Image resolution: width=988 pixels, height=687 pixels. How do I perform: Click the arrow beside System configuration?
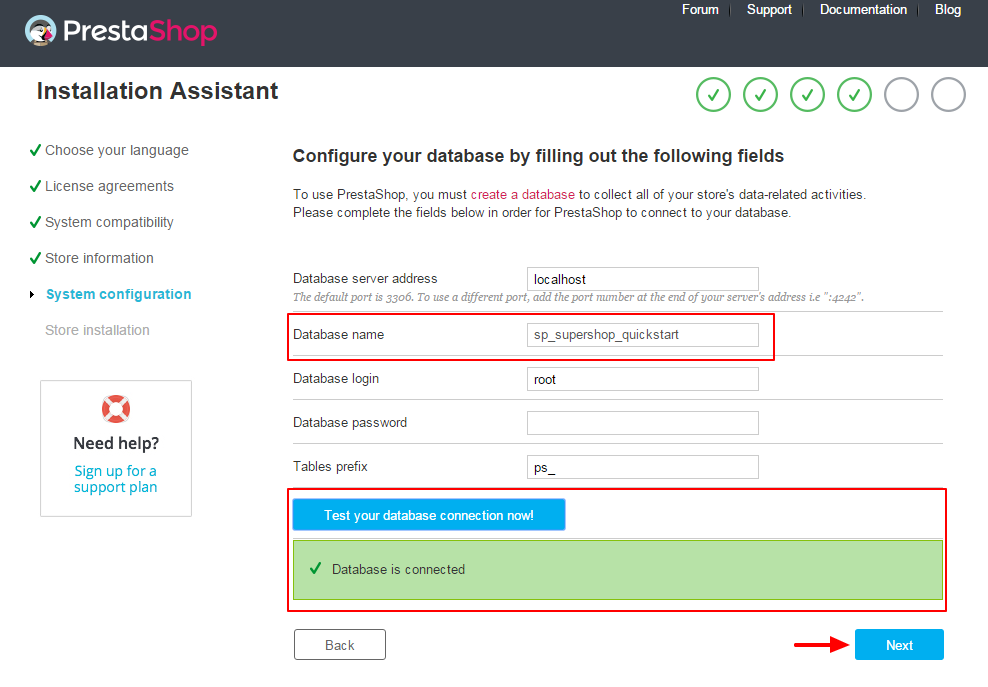pos(32,294)
